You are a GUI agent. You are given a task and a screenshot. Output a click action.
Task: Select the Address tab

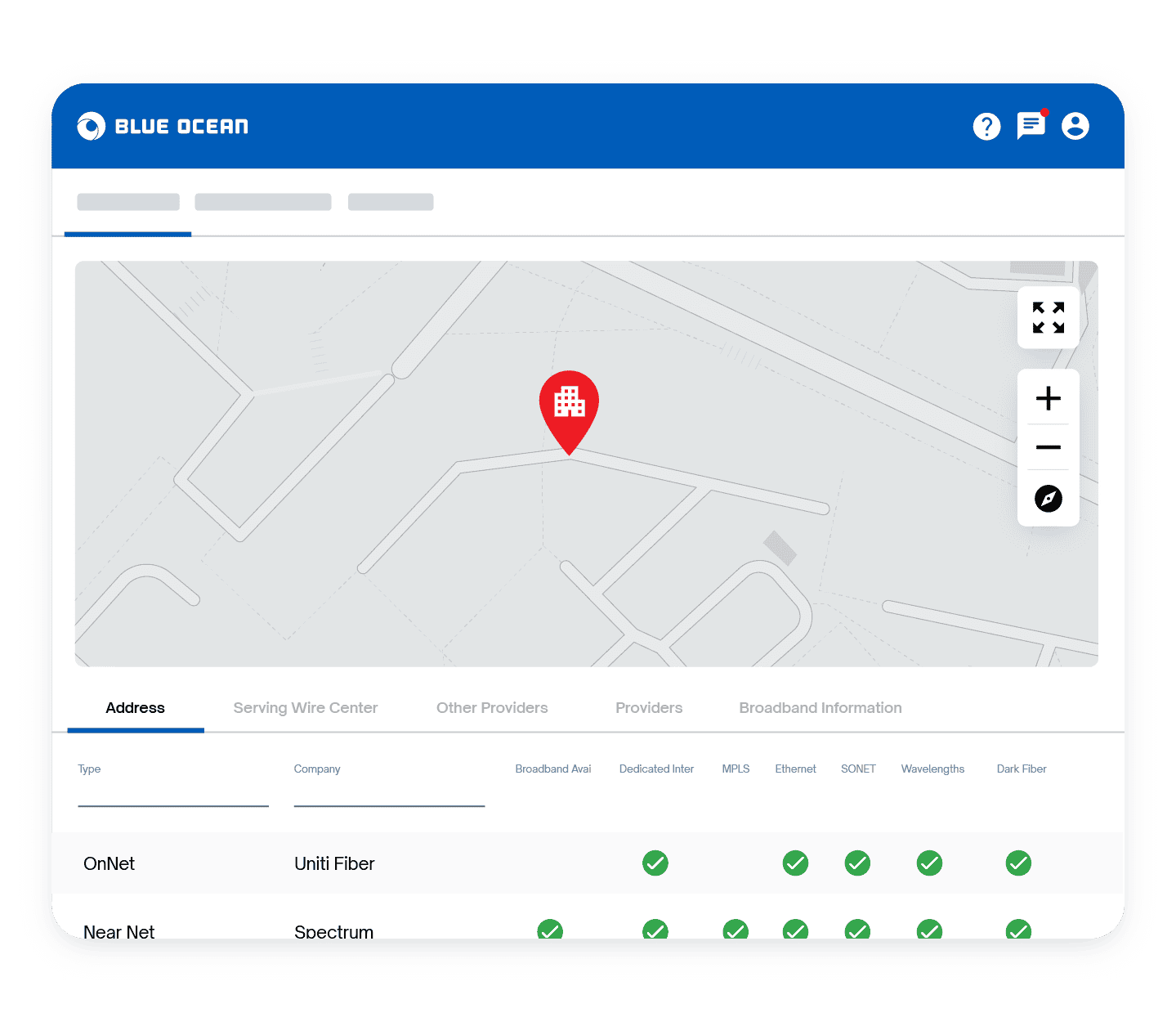[x=136, y=708]
